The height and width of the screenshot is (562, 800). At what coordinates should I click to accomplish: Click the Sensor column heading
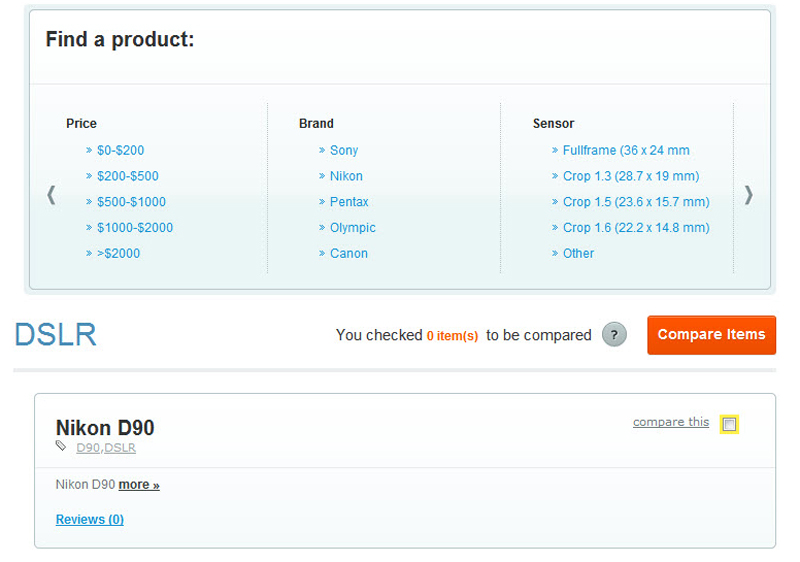(553, 123)
